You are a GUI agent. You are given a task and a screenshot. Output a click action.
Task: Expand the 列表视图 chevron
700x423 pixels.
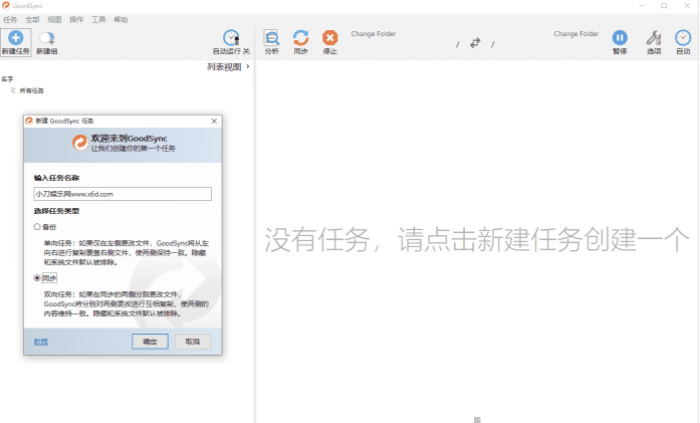coord(248,66)
